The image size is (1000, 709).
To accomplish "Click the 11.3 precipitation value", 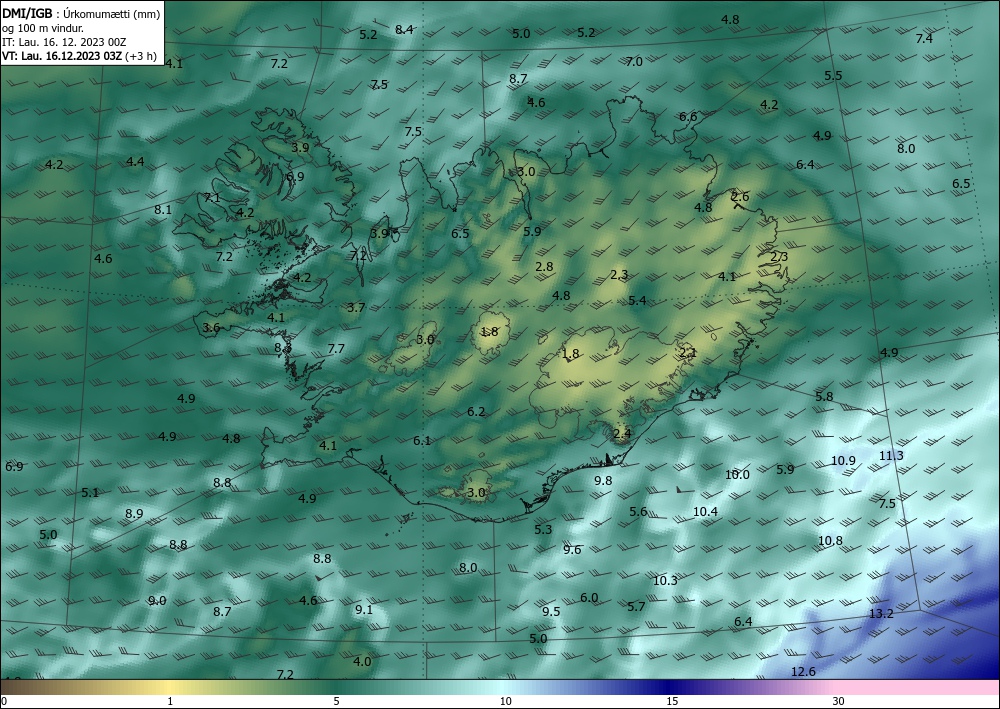I will pyautogui.click(x=891, y=455).
